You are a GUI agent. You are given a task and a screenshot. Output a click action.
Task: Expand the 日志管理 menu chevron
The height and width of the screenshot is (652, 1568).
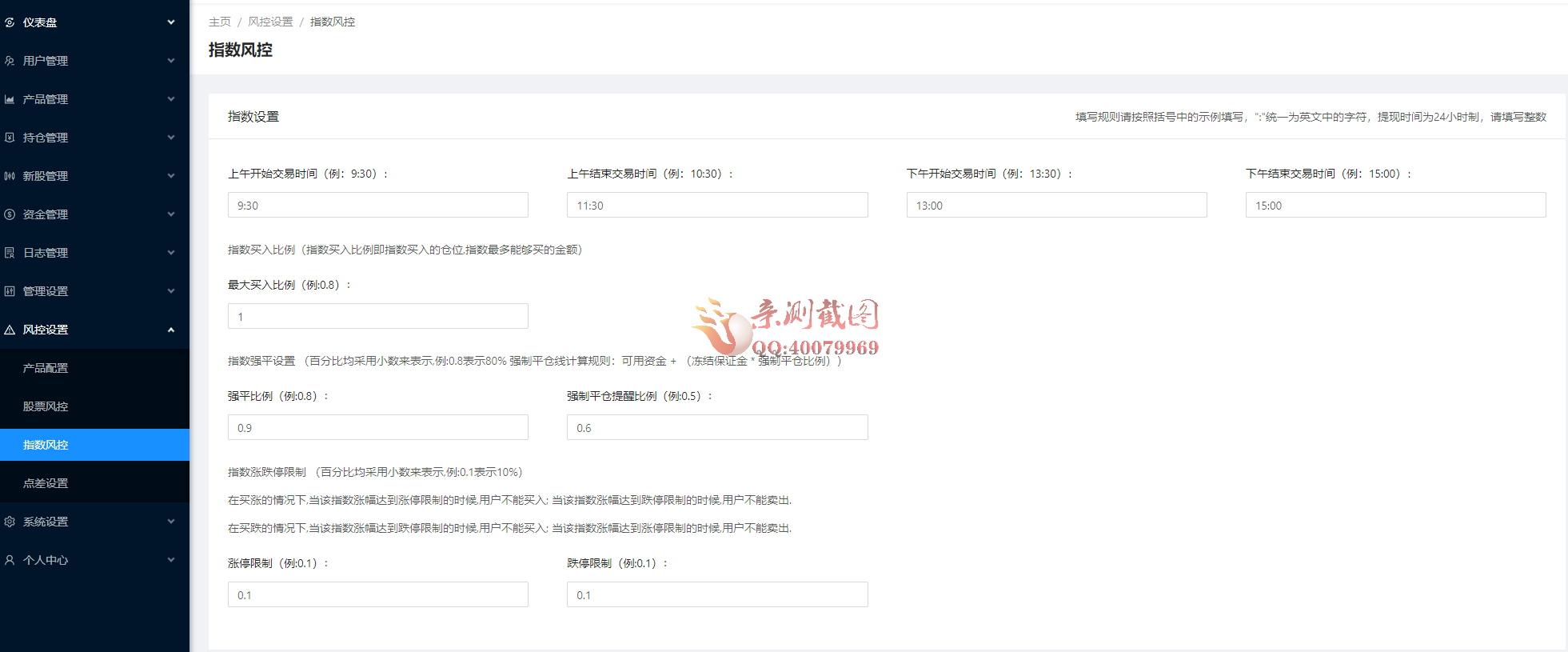pos(171,253)
